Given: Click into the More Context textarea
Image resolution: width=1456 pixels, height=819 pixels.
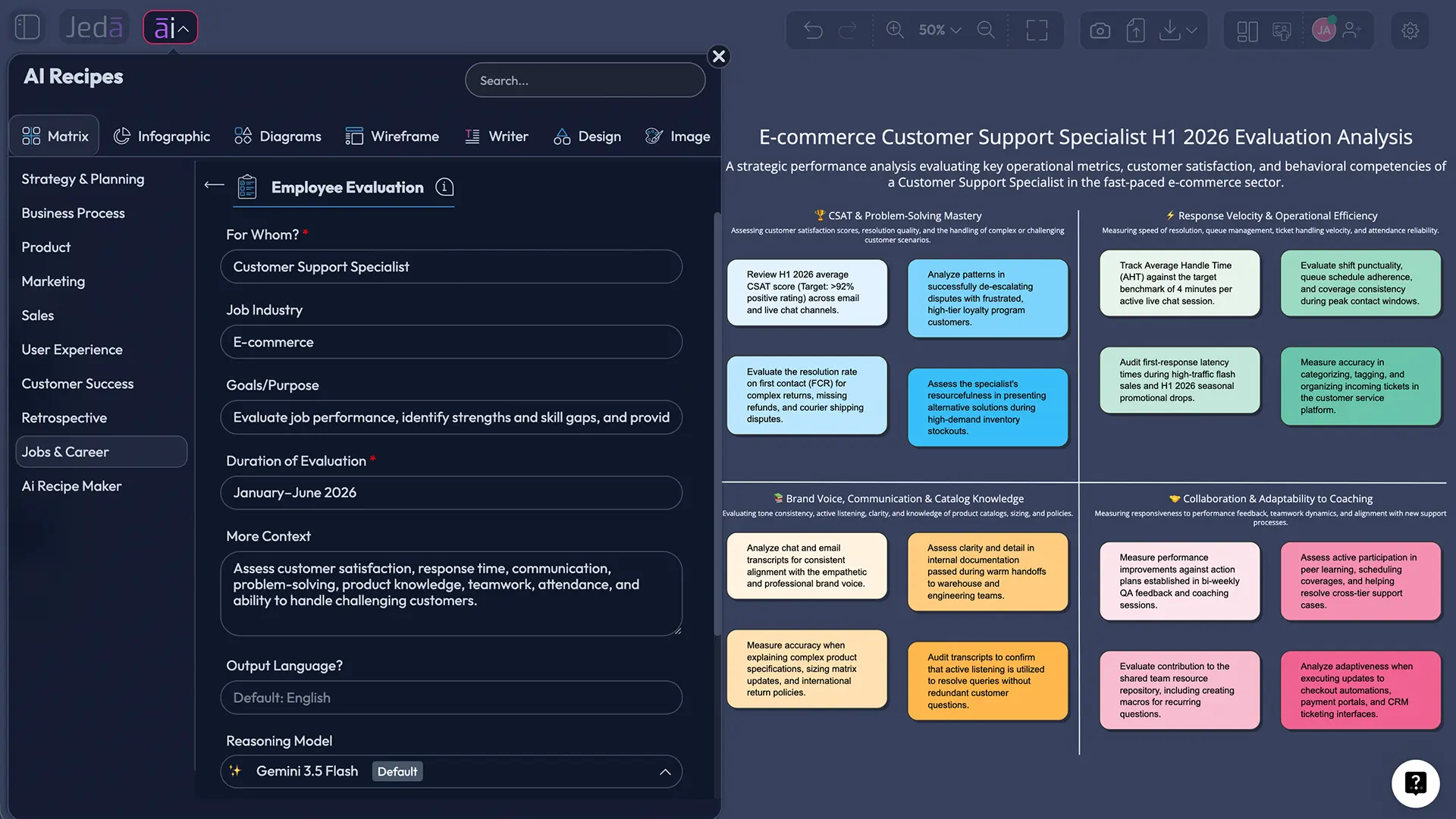Looking at the screenshot, I should click(451, 593).
